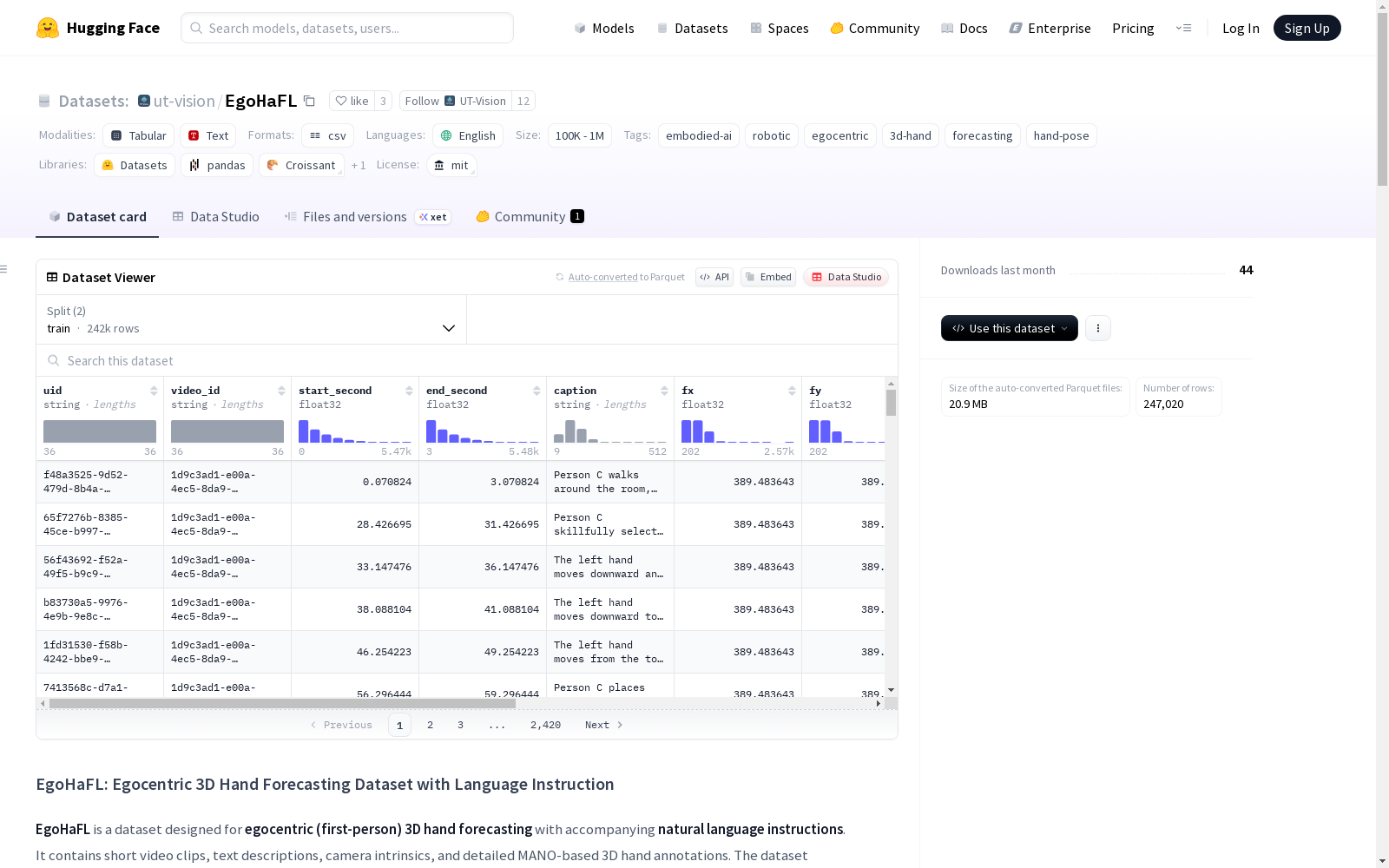Click the Embed button
The image size is (1389, 868).
point(768,277)
